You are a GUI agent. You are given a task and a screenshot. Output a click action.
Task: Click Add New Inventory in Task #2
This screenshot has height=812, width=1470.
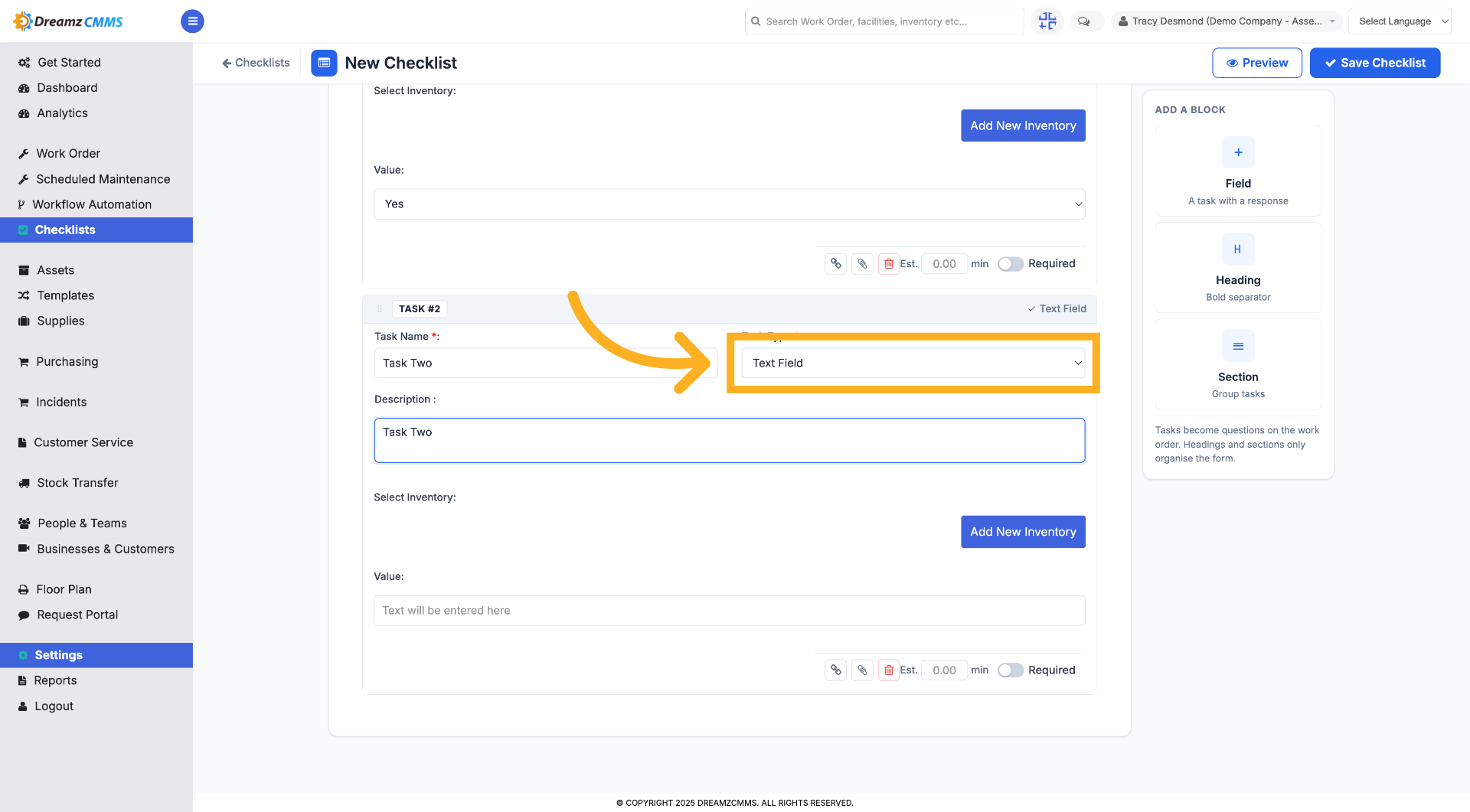(x=1023, y=532)
